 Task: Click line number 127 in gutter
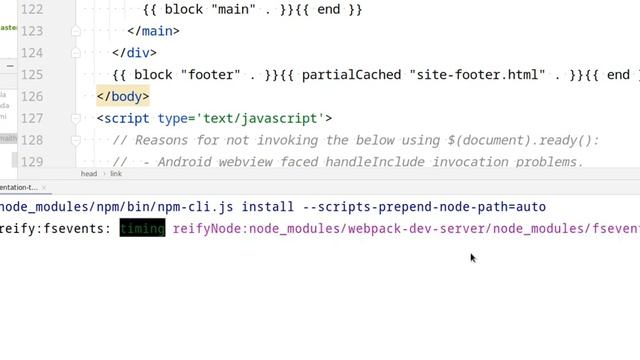point(32,118)
